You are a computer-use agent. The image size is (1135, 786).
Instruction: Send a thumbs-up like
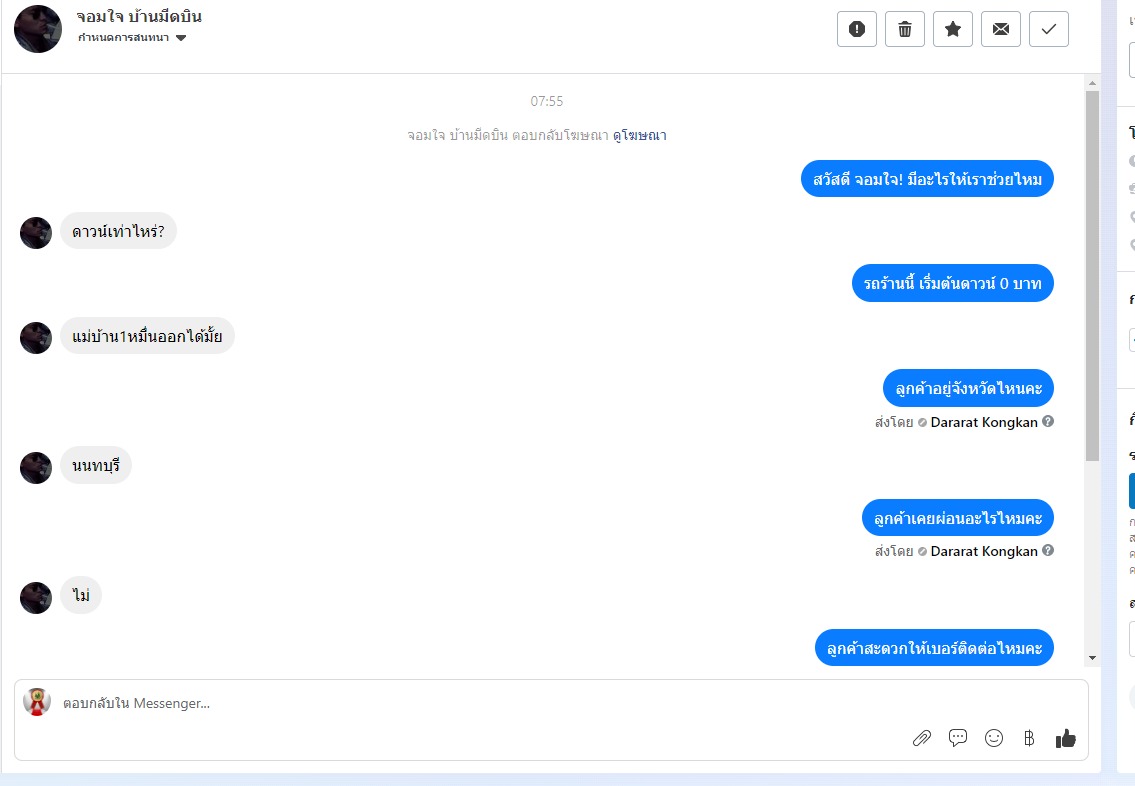[1066, 738]
